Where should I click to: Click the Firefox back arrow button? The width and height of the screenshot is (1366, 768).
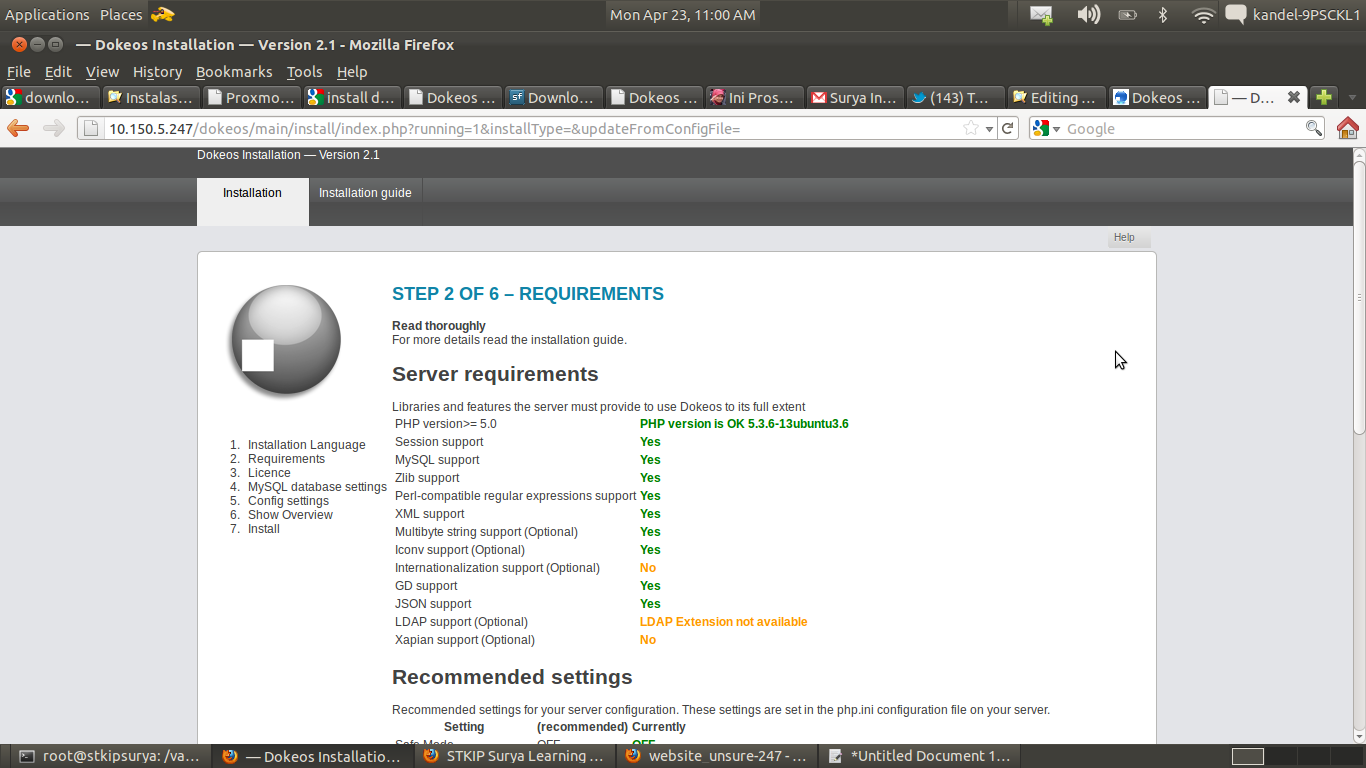coord(18,128)
